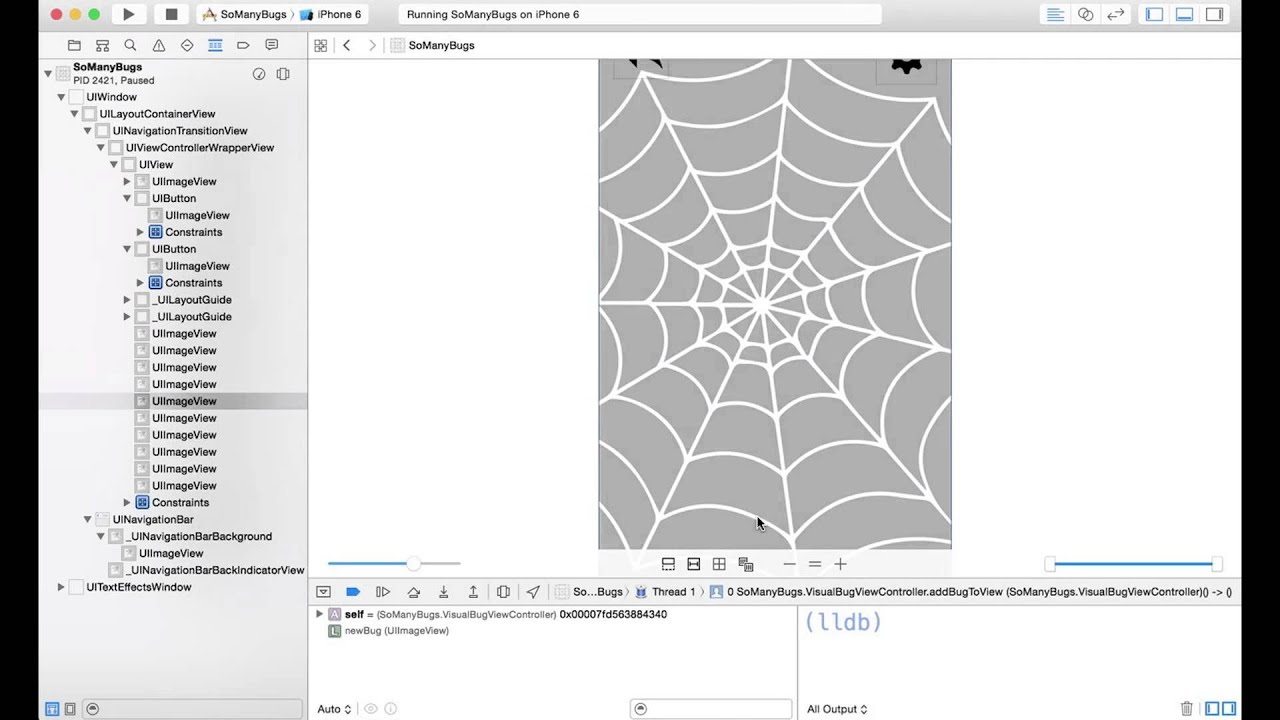This screenshot has height=720, width=1280.
Task: Collapse the UINavigationTransitionView node
Action: click(x=87, y=131)
